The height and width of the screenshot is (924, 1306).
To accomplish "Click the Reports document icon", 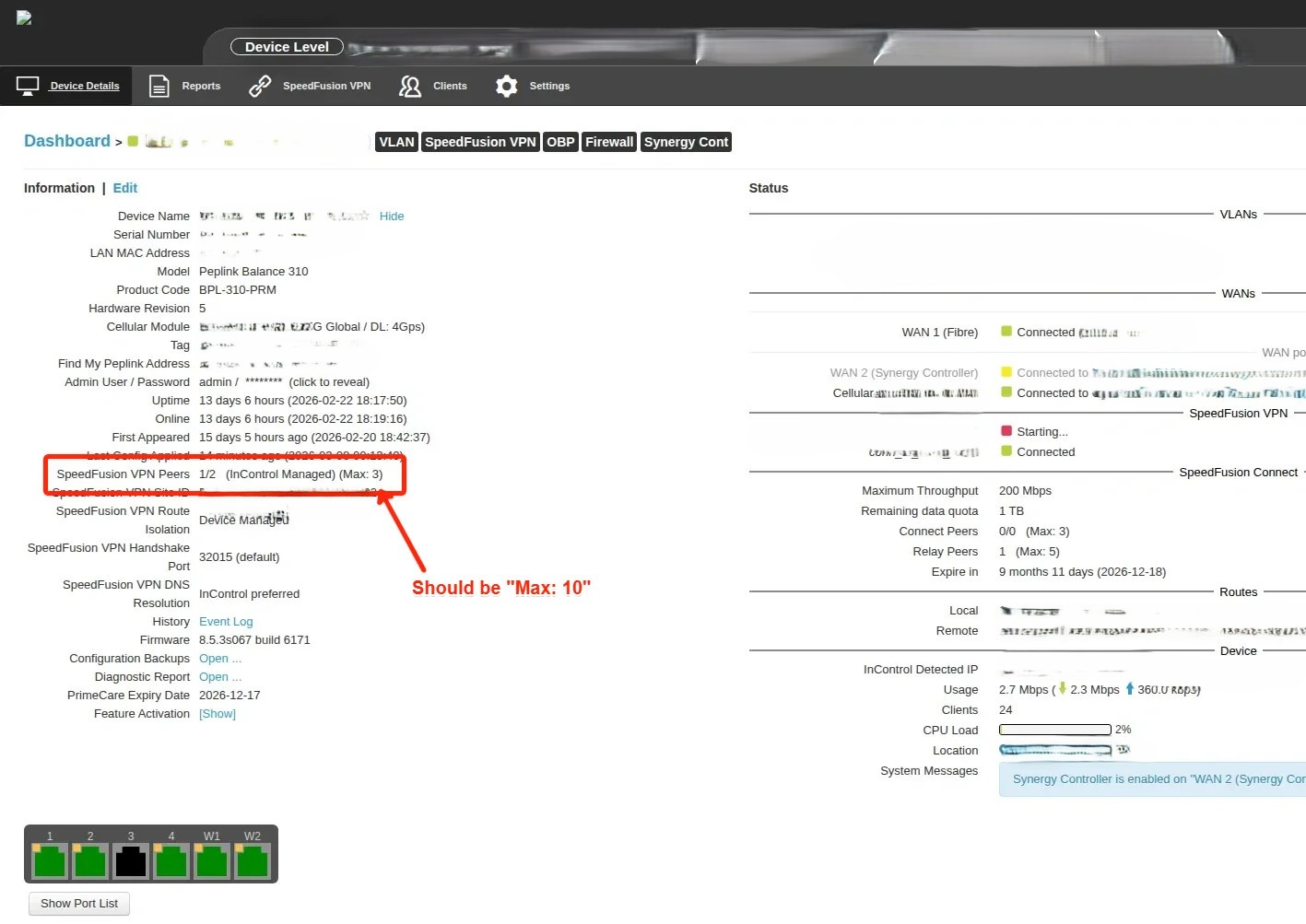I will pyautogui.click(x=159, y=86).
